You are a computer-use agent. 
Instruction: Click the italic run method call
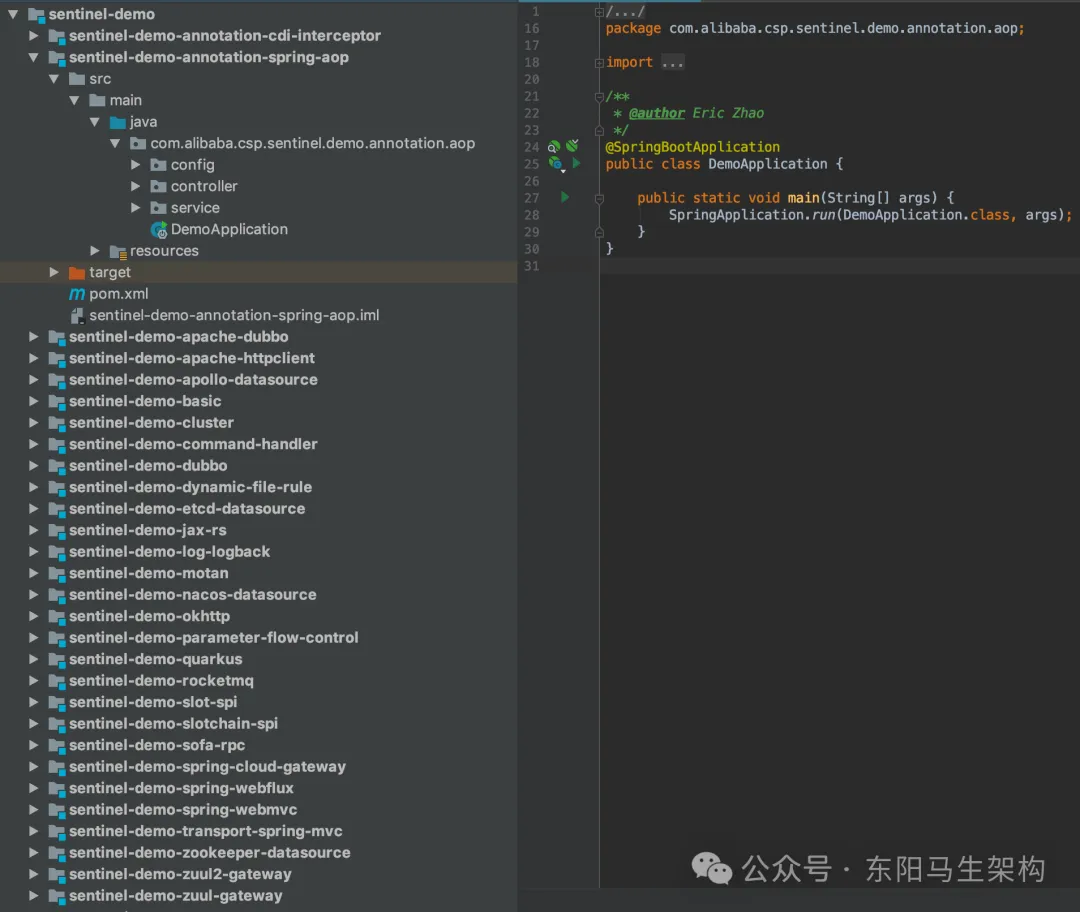823,215
